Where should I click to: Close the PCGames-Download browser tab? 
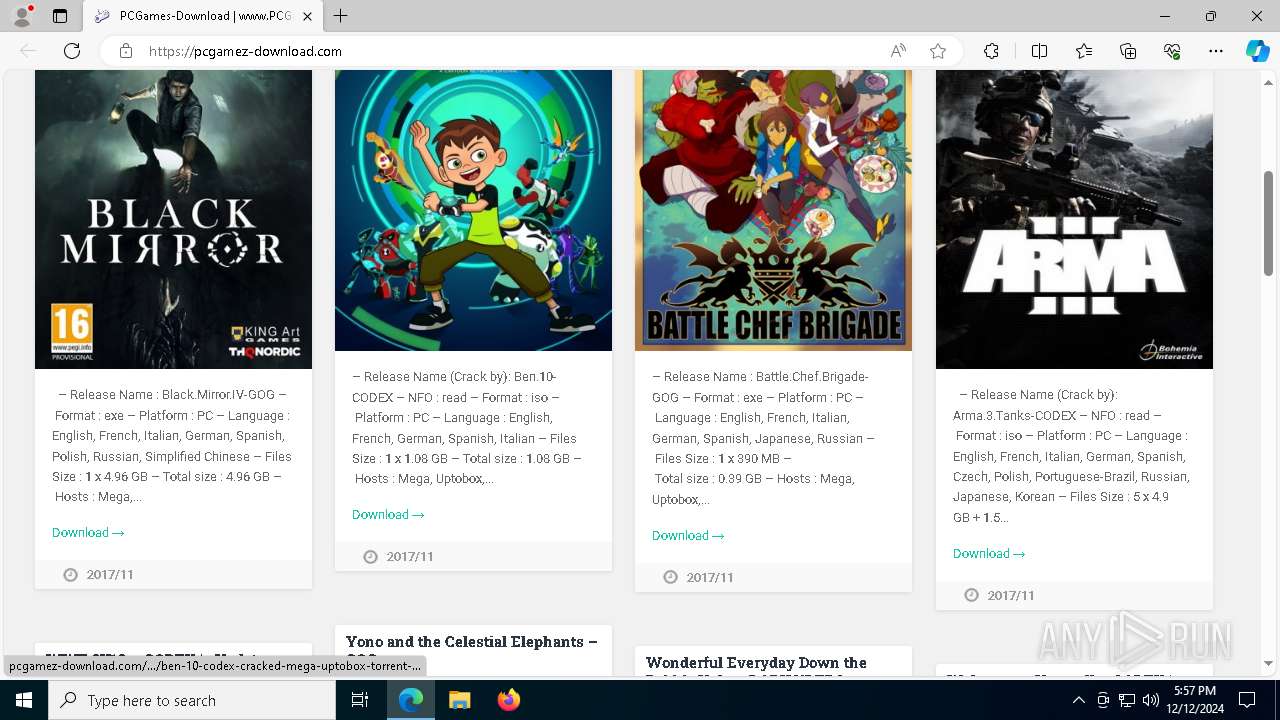click(x=307, y=16)
